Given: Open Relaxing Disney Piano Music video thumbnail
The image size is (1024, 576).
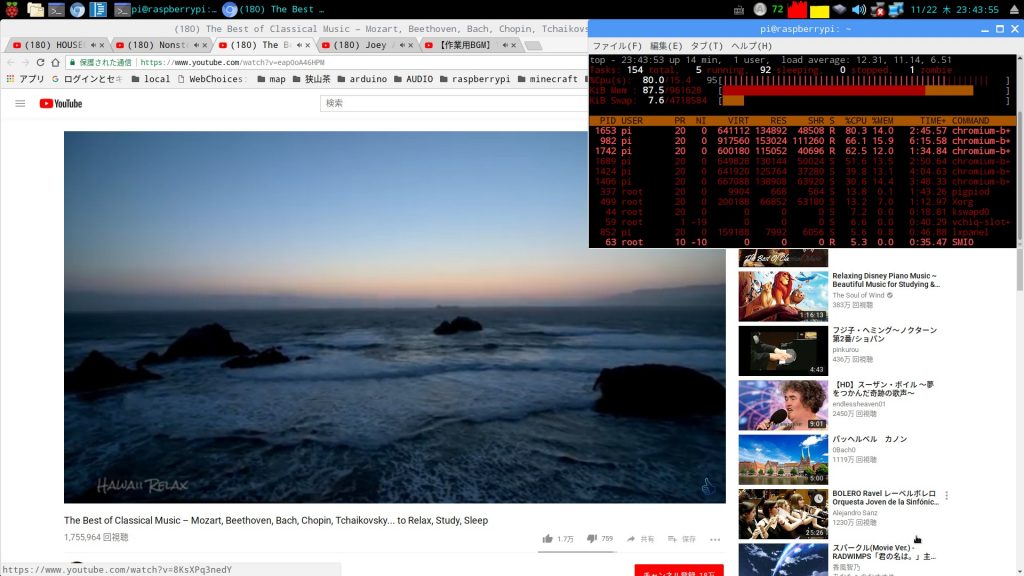Looking at the screenshot, I should (783, 296).
